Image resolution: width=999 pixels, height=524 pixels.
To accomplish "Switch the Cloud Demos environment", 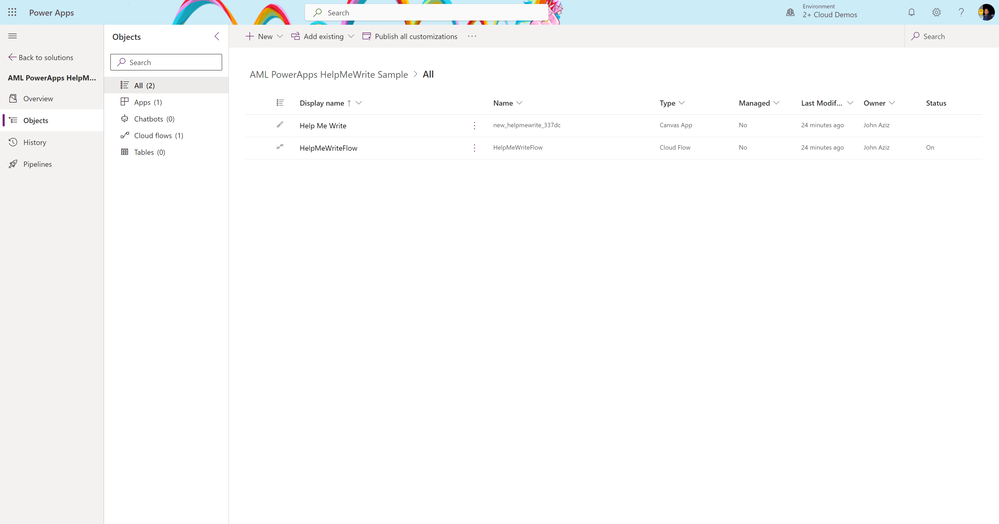I will point(822,11).
